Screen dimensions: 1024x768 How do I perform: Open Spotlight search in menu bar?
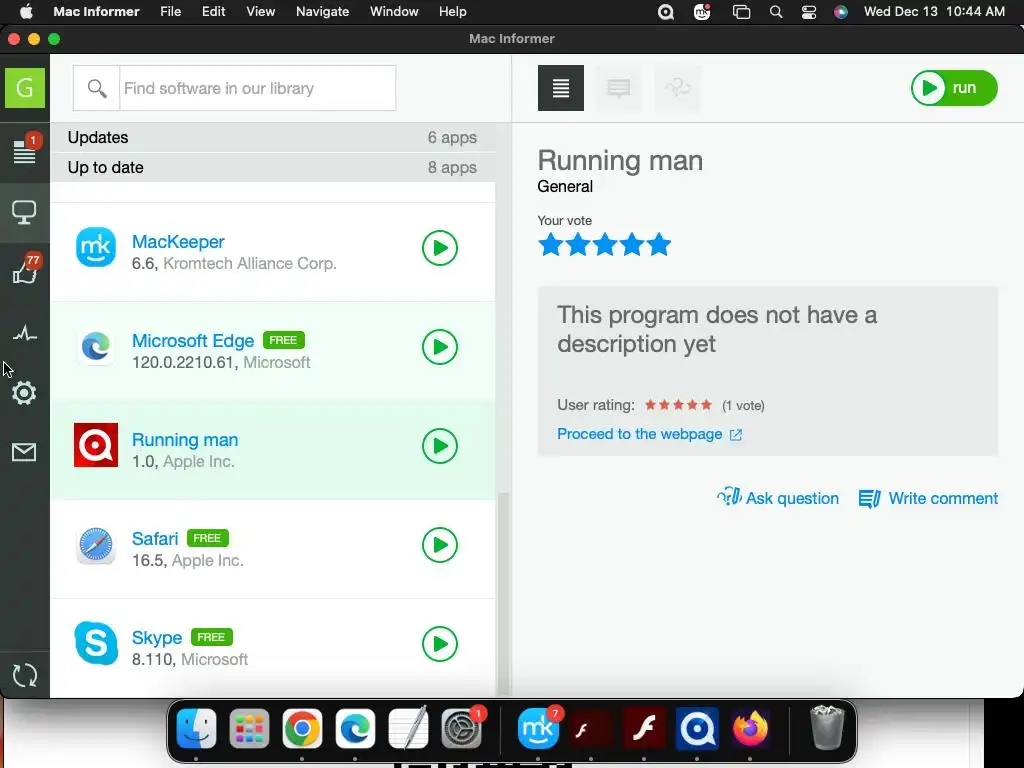pos(776,12)
